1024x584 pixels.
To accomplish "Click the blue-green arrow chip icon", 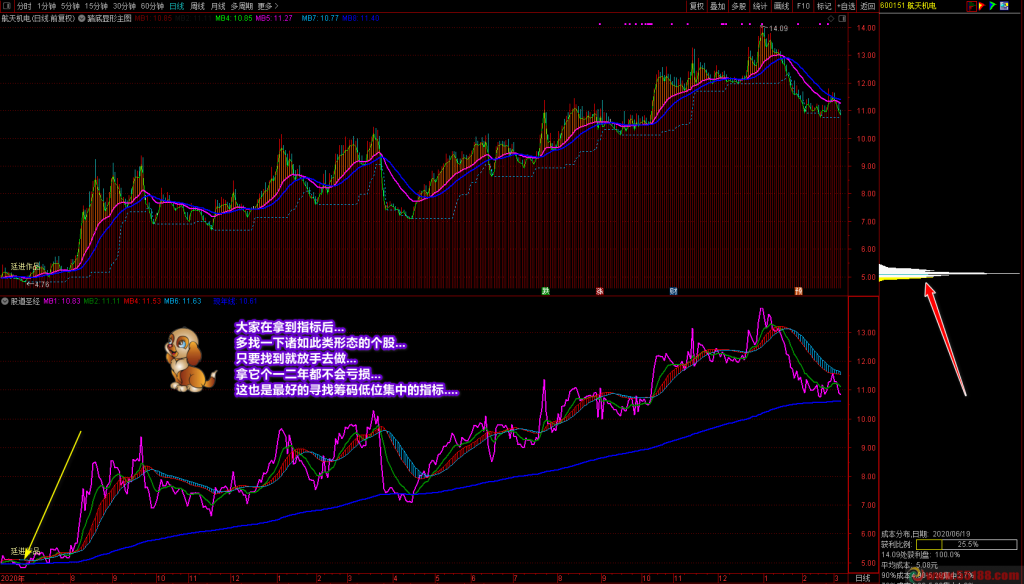I will coord(993,6).
